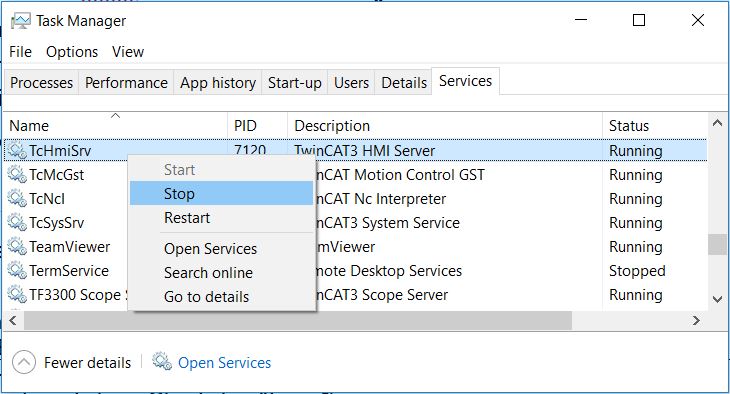
Task: Click the gear icon beside TcMcGst
Action: (x=17, y=174)
